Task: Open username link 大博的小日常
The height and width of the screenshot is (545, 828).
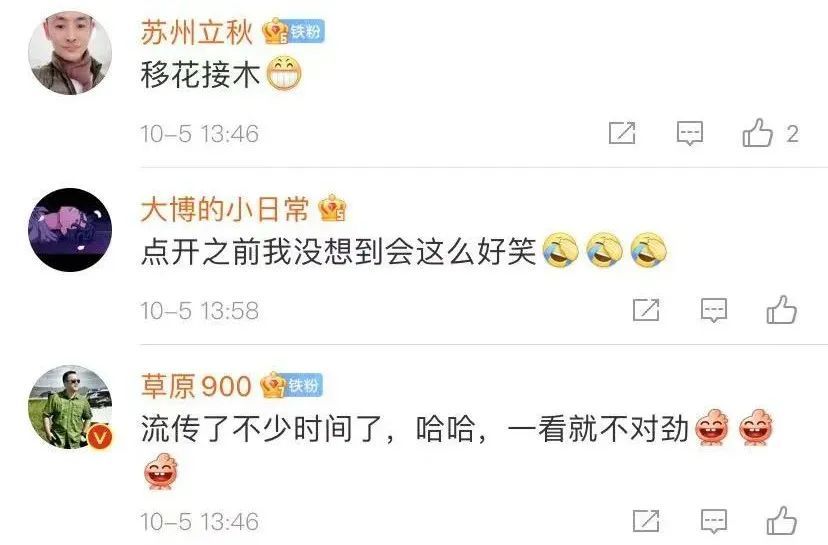Action: coord(225,210)
